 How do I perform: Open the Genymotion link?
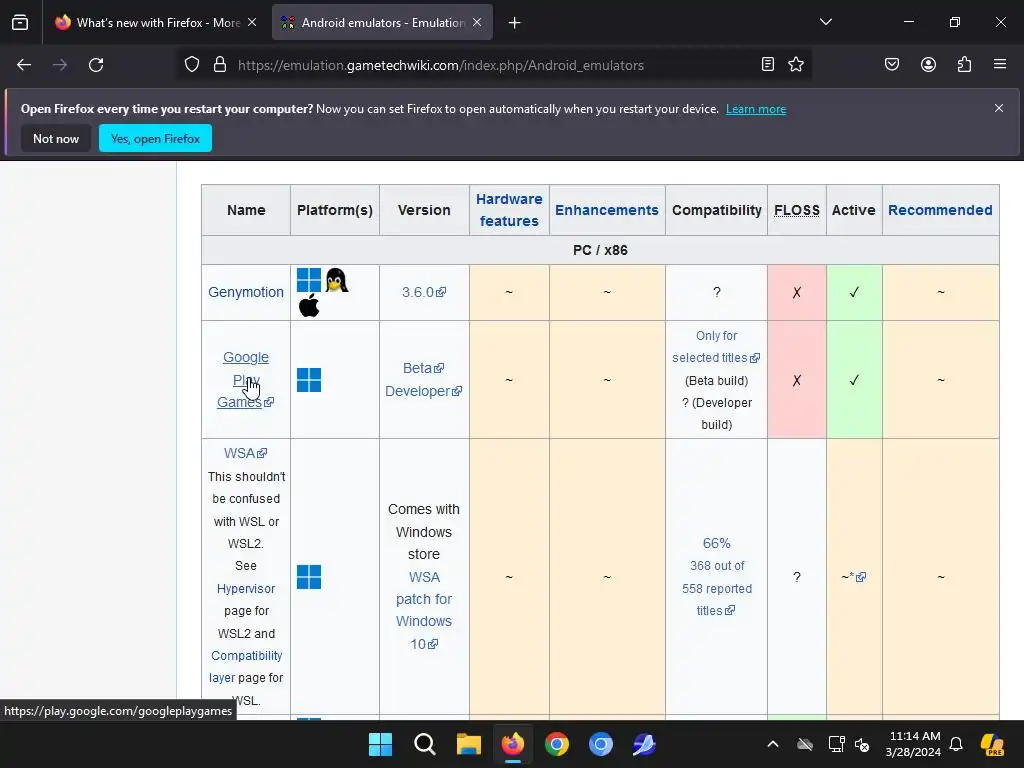pos(246,292)
